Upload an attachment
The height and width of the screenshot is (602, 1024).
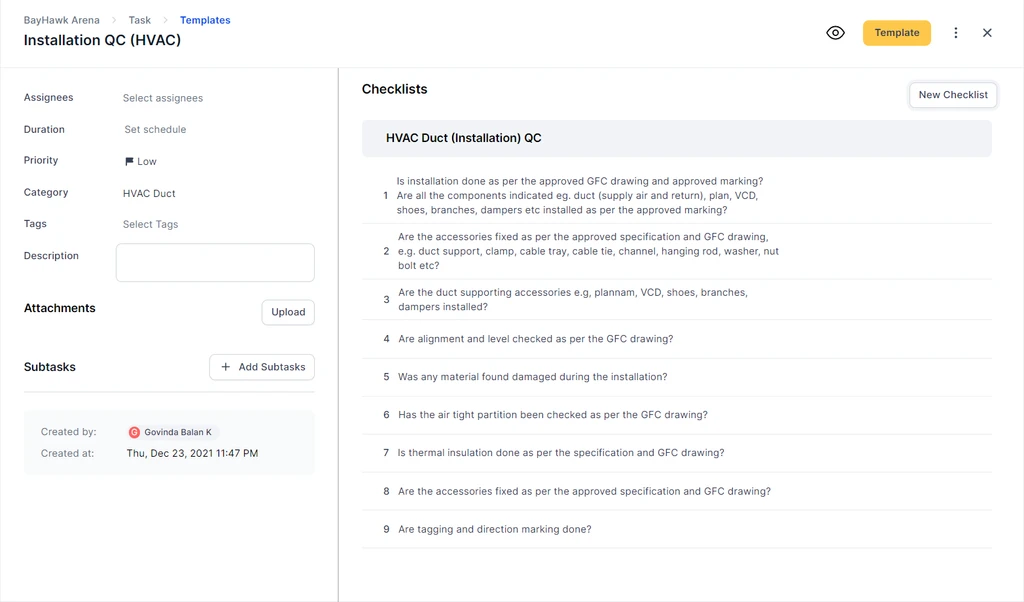[288, 312]
